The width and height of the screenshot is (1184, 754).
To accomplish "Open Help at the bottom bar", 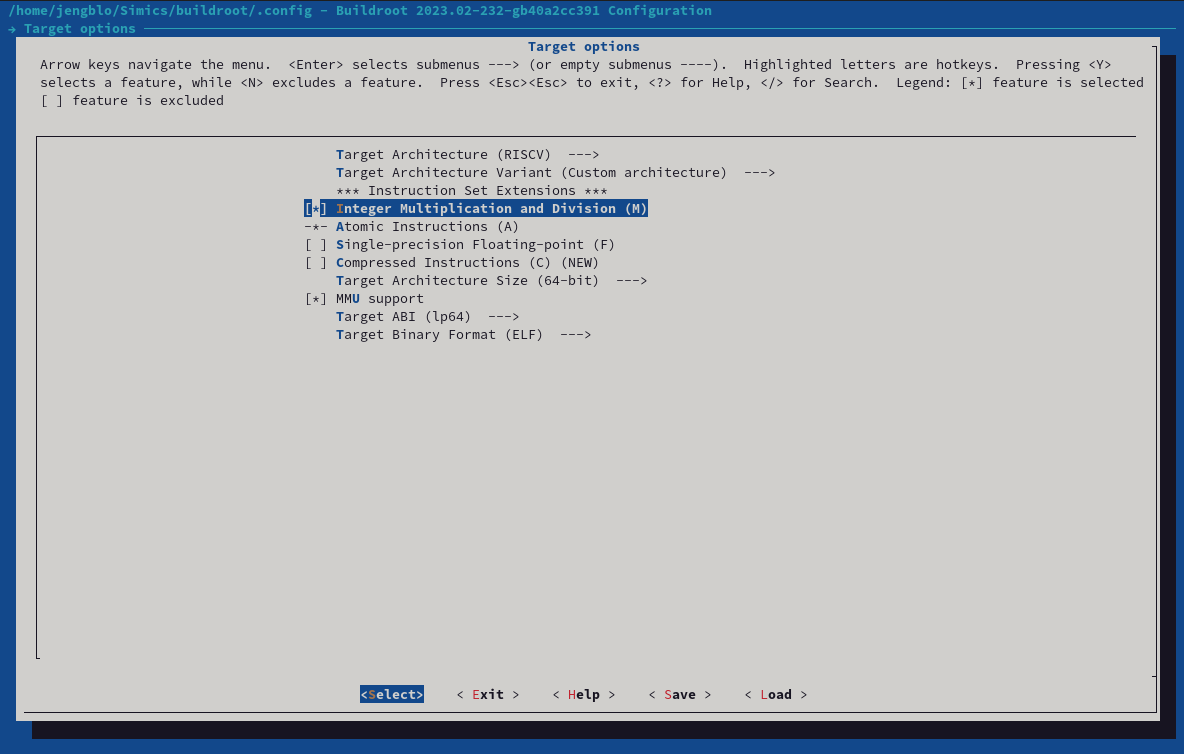I will pyautogui.click(x=583, y=695).
